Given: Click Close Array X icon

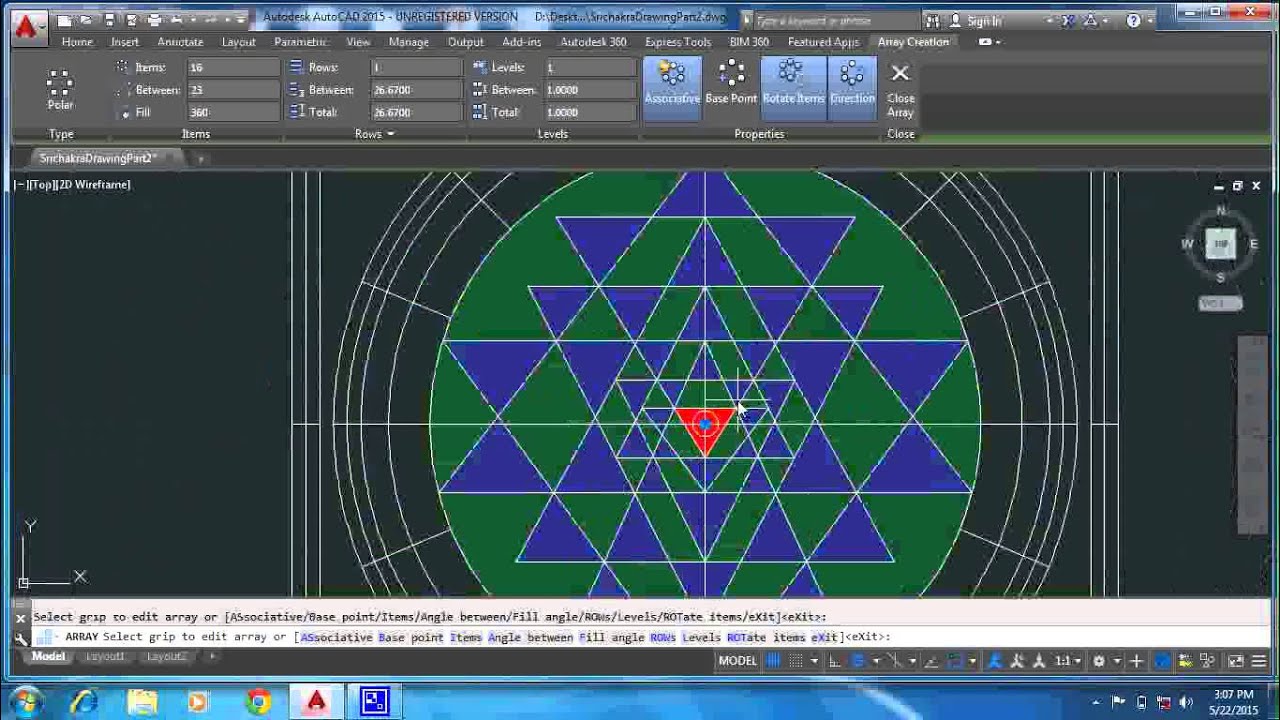Looking at the screenshot, I should click(900, 73).
